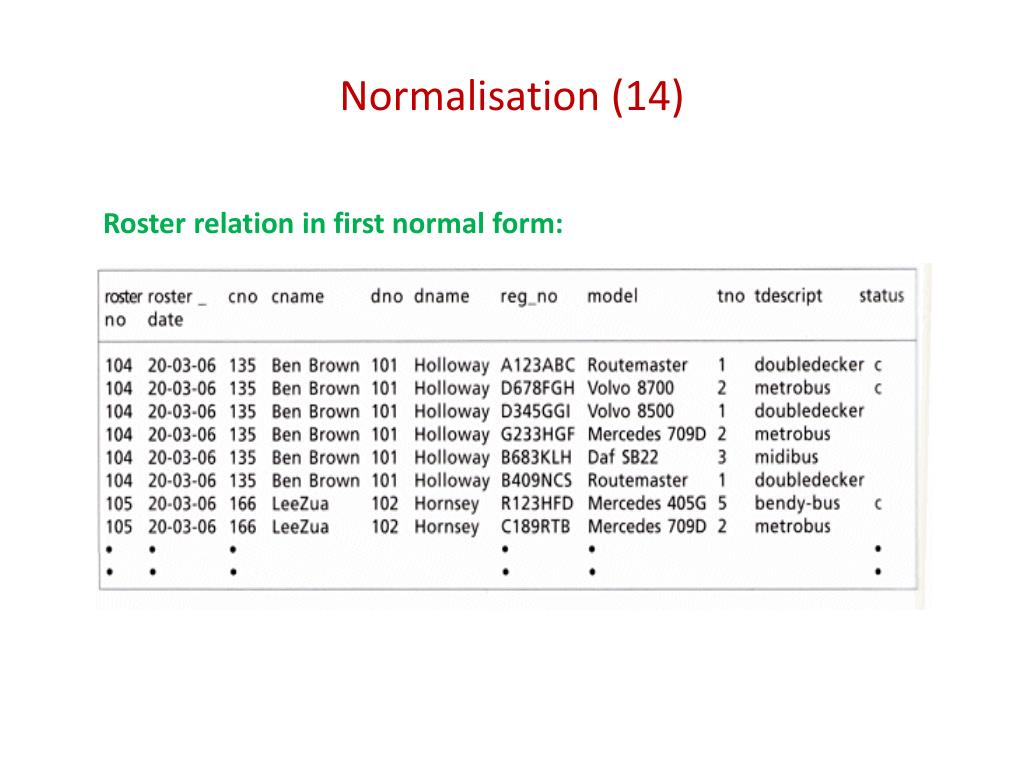Click the cname column header

pyautogui.click(x=298, y=296)
